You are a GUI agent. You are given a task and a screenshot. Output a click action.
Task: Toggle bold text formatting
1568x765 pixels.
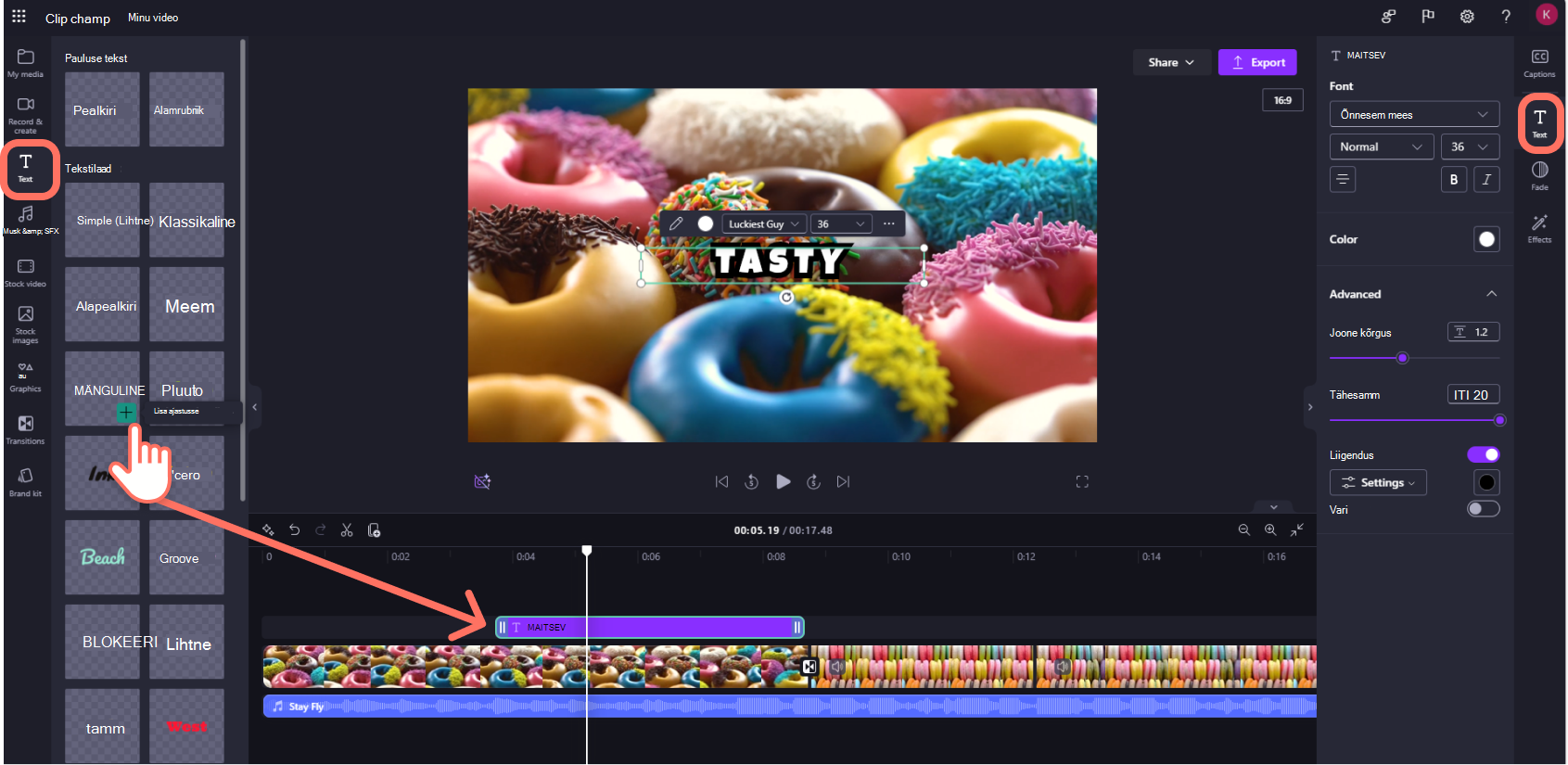point(1453,180)
